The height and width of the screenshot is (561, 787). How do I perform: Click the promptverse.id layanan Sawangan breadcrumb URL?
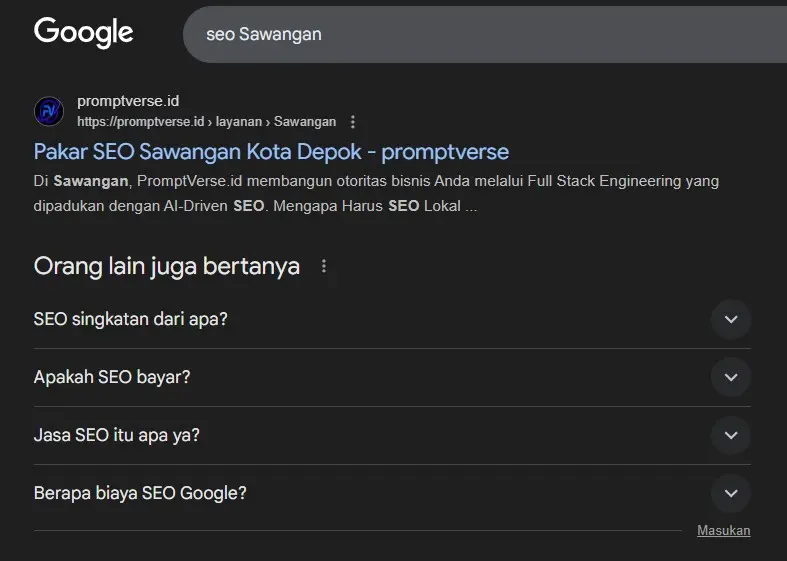(206, 122)
